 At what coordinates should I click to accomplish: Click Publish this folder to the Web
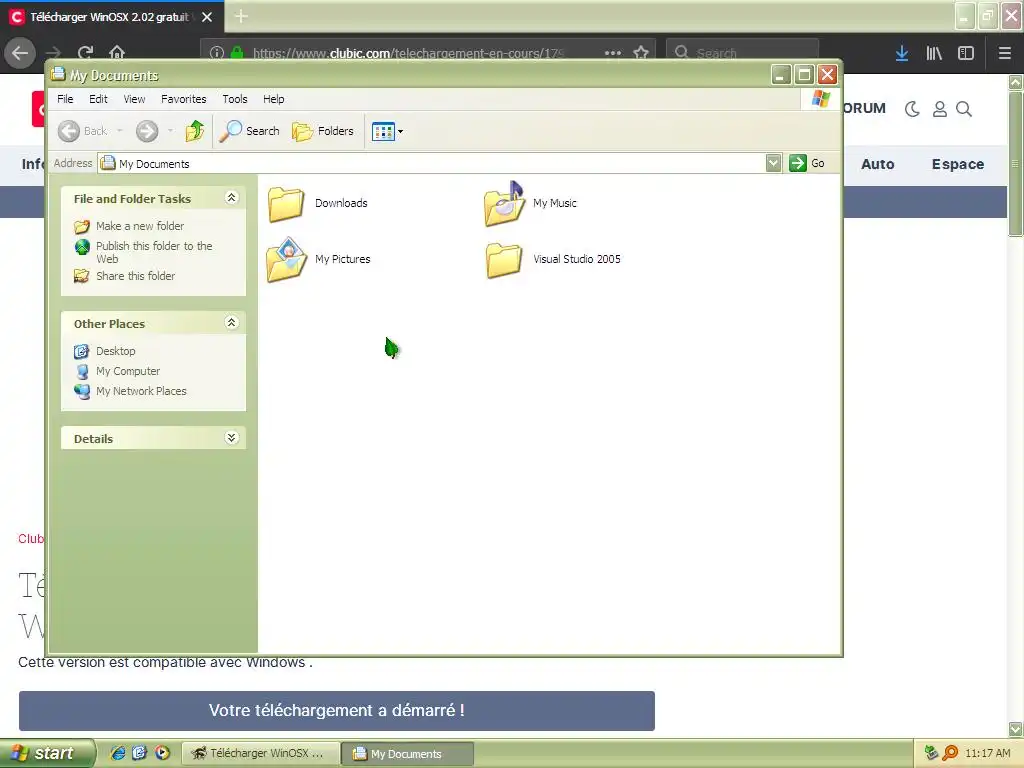(154, 252)
